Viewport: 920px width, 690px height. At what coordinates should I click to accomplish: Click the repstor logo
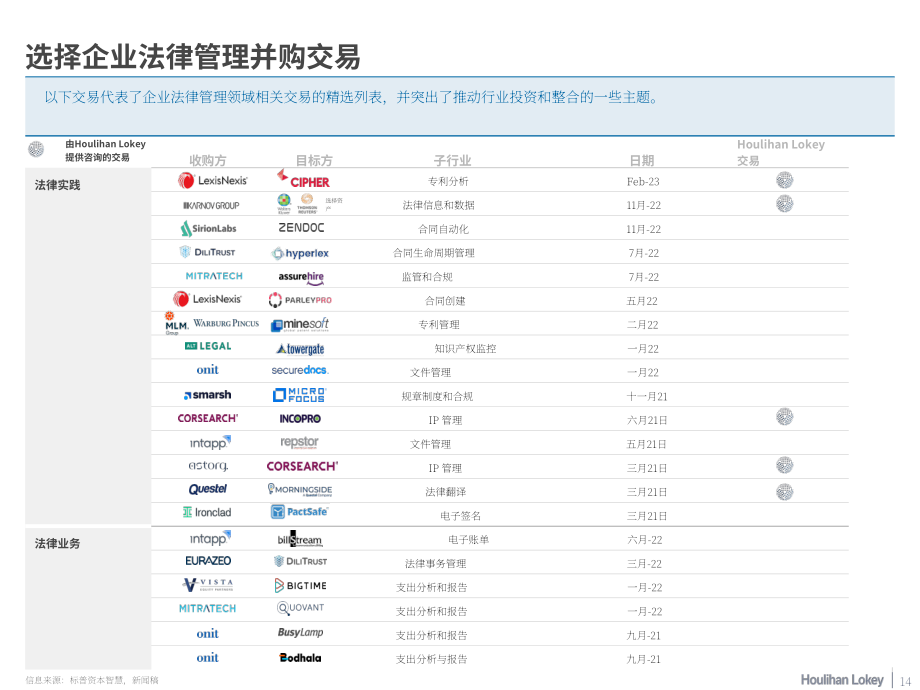click(x=299, y=442)
